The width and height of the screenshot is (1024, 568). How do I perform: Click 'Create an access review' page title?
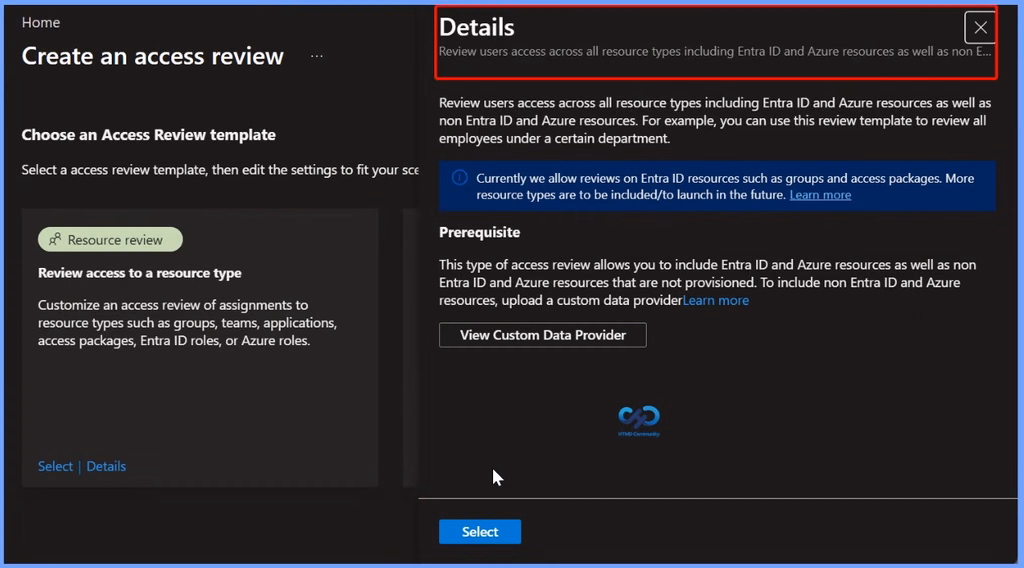(153, 56)
